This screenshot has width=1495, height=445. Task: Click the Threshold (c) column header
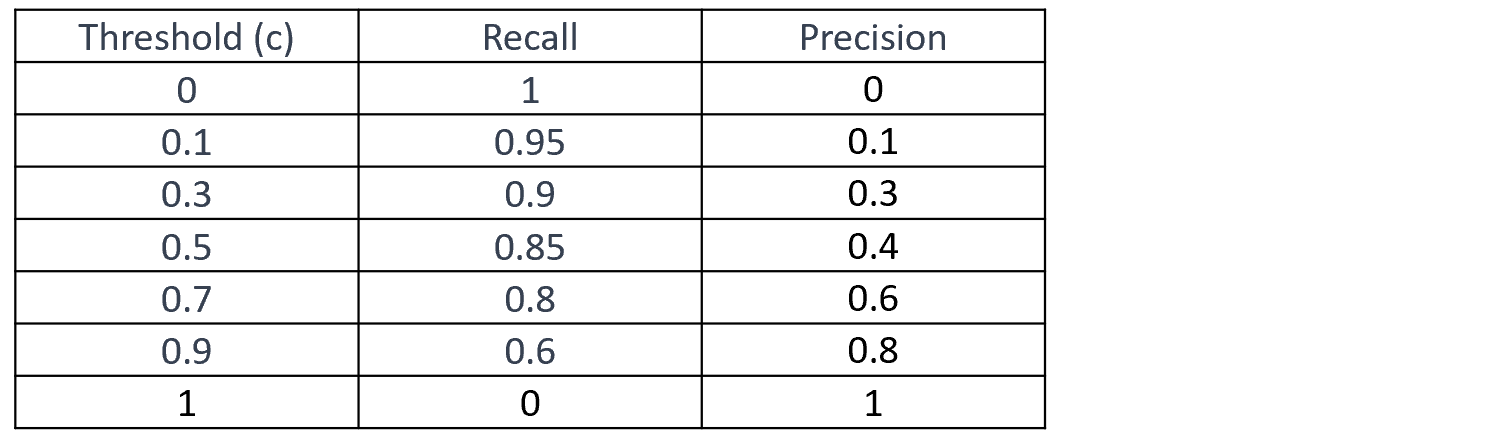pyautogui.click(x=186, y=37)
